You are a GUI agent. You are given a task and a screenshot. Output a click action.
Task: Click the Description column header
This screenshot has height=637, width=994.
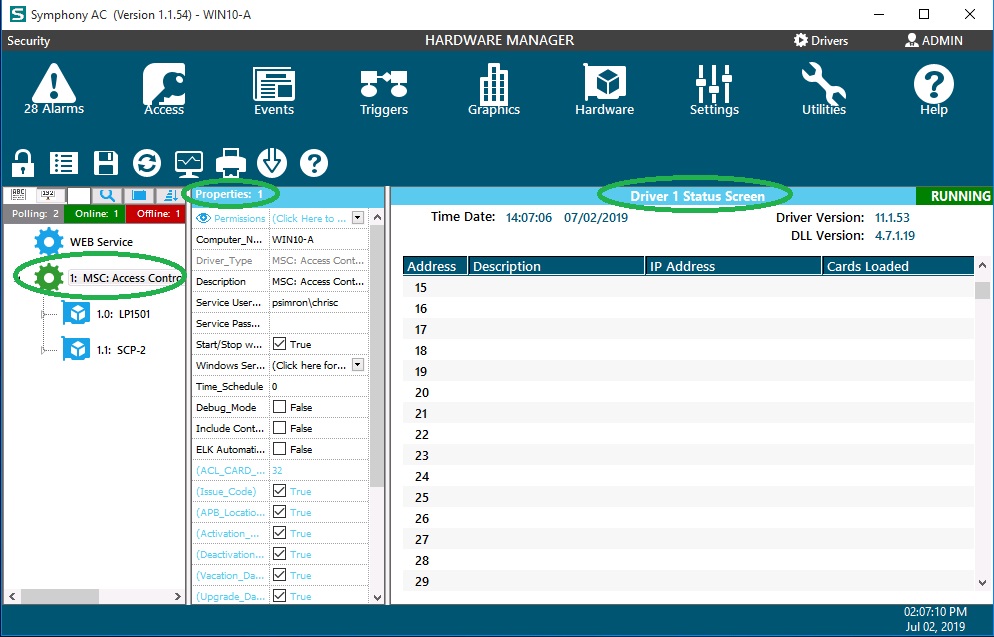(x=556, y=266)
